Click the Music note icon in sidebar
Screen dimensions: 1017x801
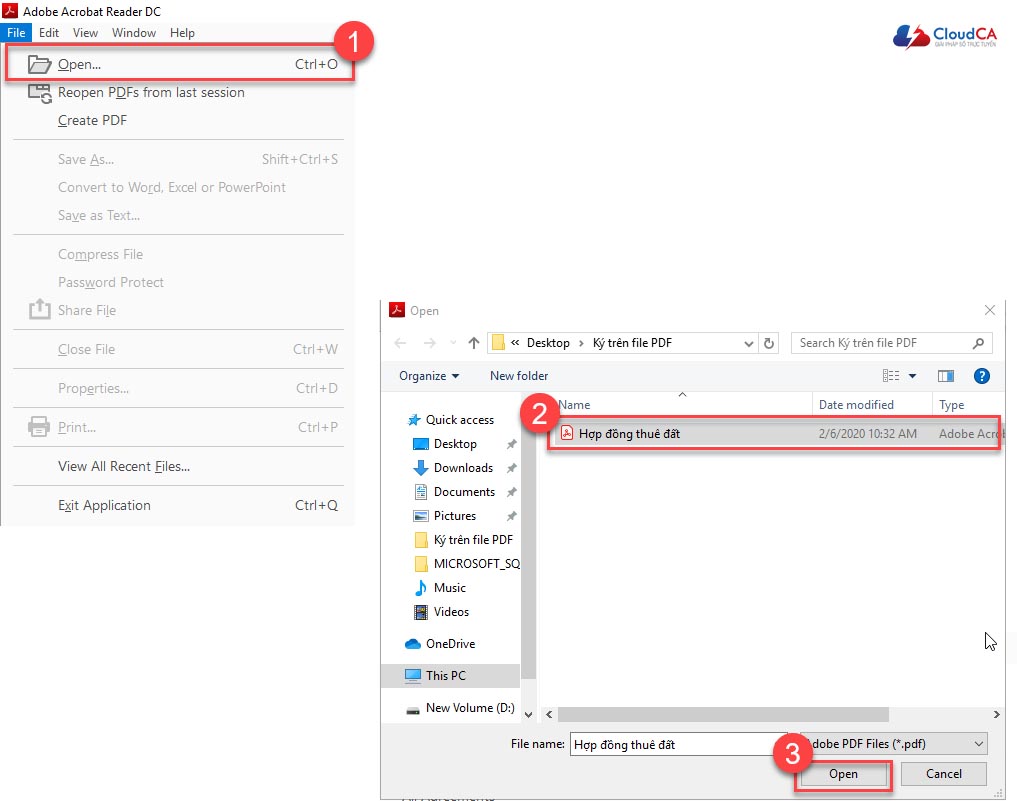421,588
